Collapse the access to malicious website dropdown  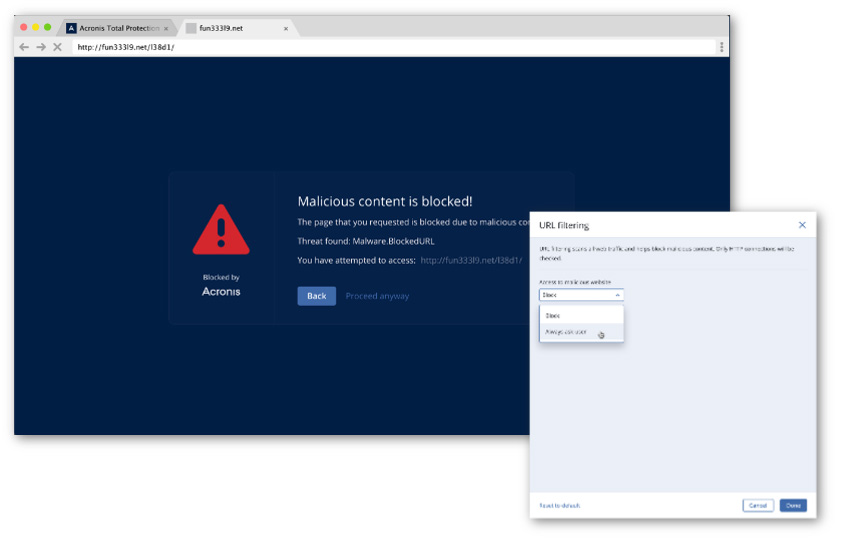click(x=581, y=295)
